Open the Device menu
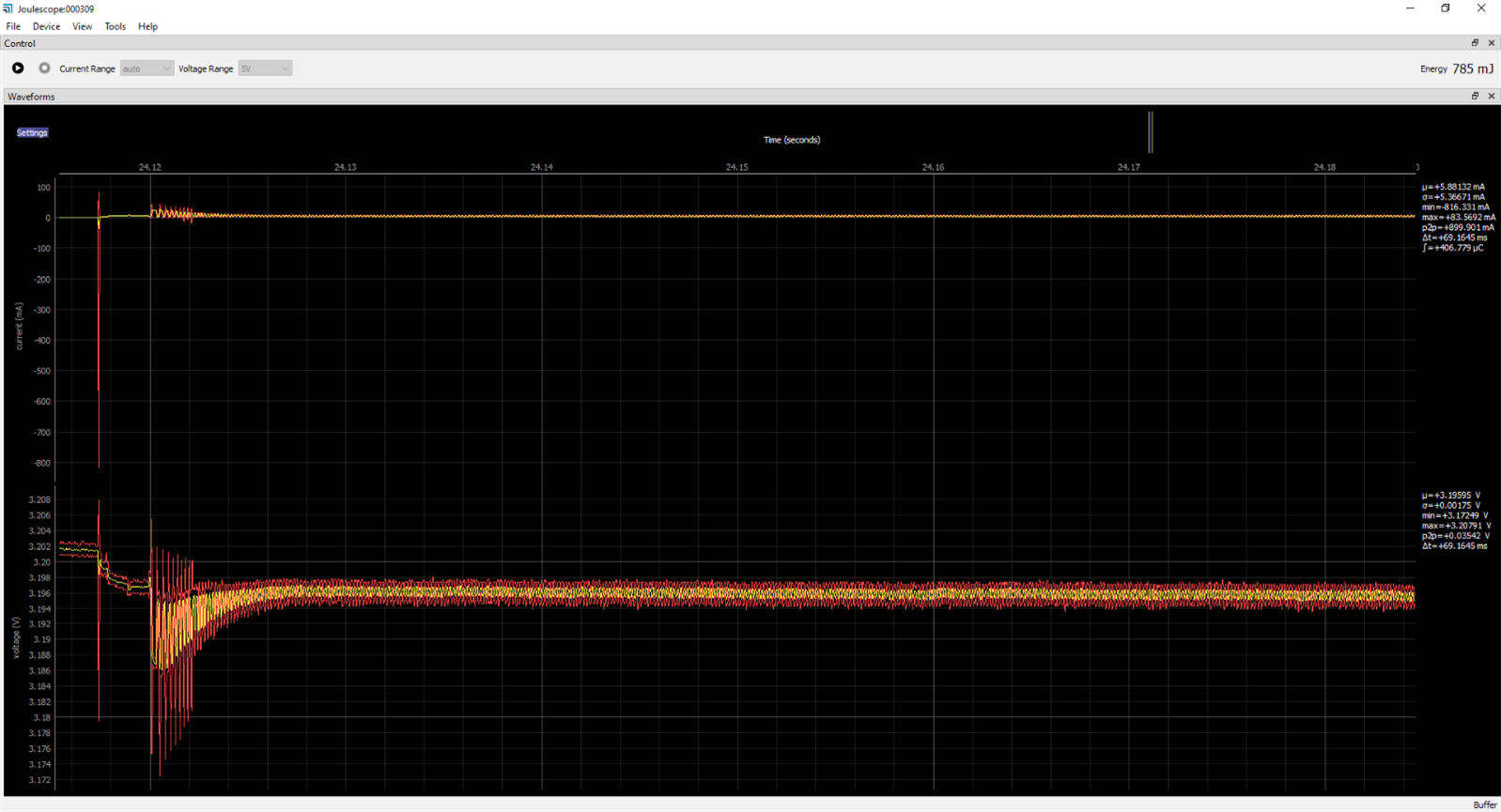Viewport: 1501px width, 812px height. click(x=46, y=26)
